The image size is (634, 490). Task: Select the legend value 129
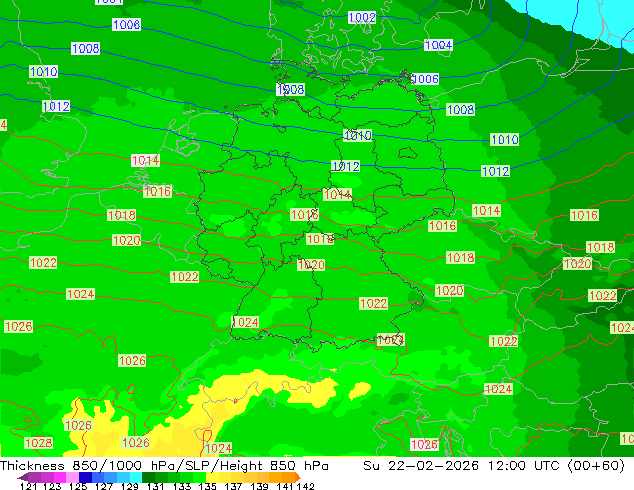point(130,486)
